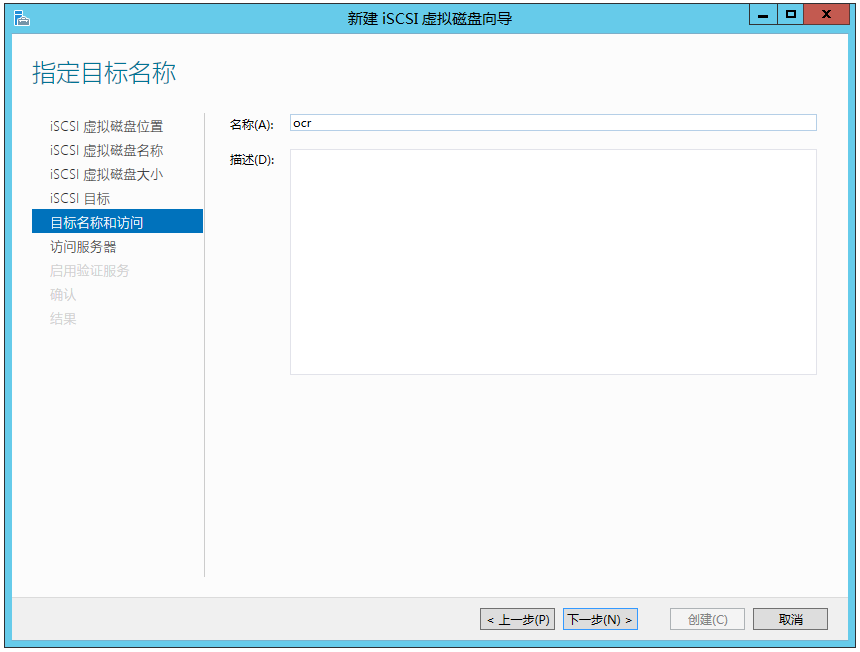
Task: Click the greyed-out 创建(C) button
Action: [x=707, y=619]
